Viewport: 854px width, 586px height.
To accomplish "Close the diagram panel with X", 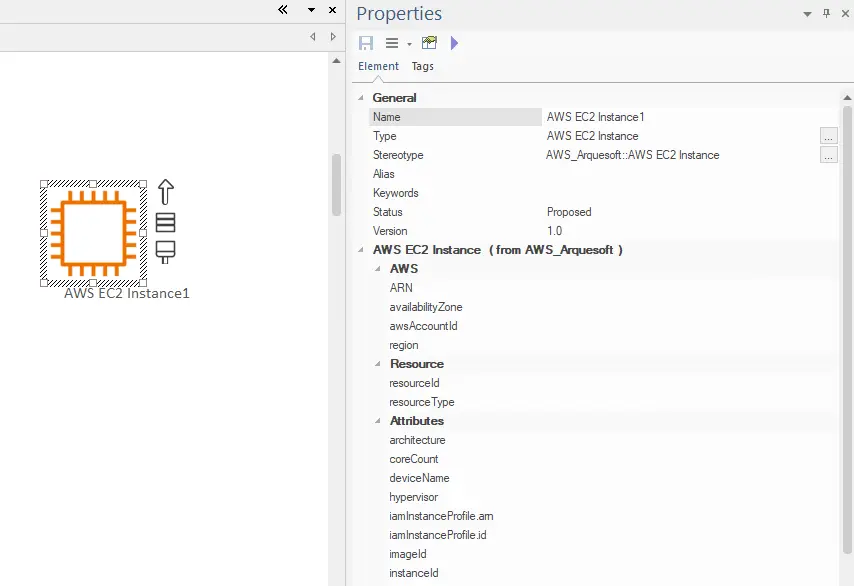I will coord(332,10).
